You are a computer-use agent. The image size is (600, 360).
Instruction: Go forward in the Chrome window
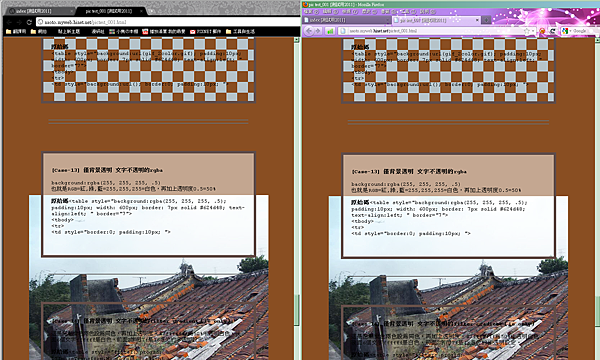(x=19, y=22)
